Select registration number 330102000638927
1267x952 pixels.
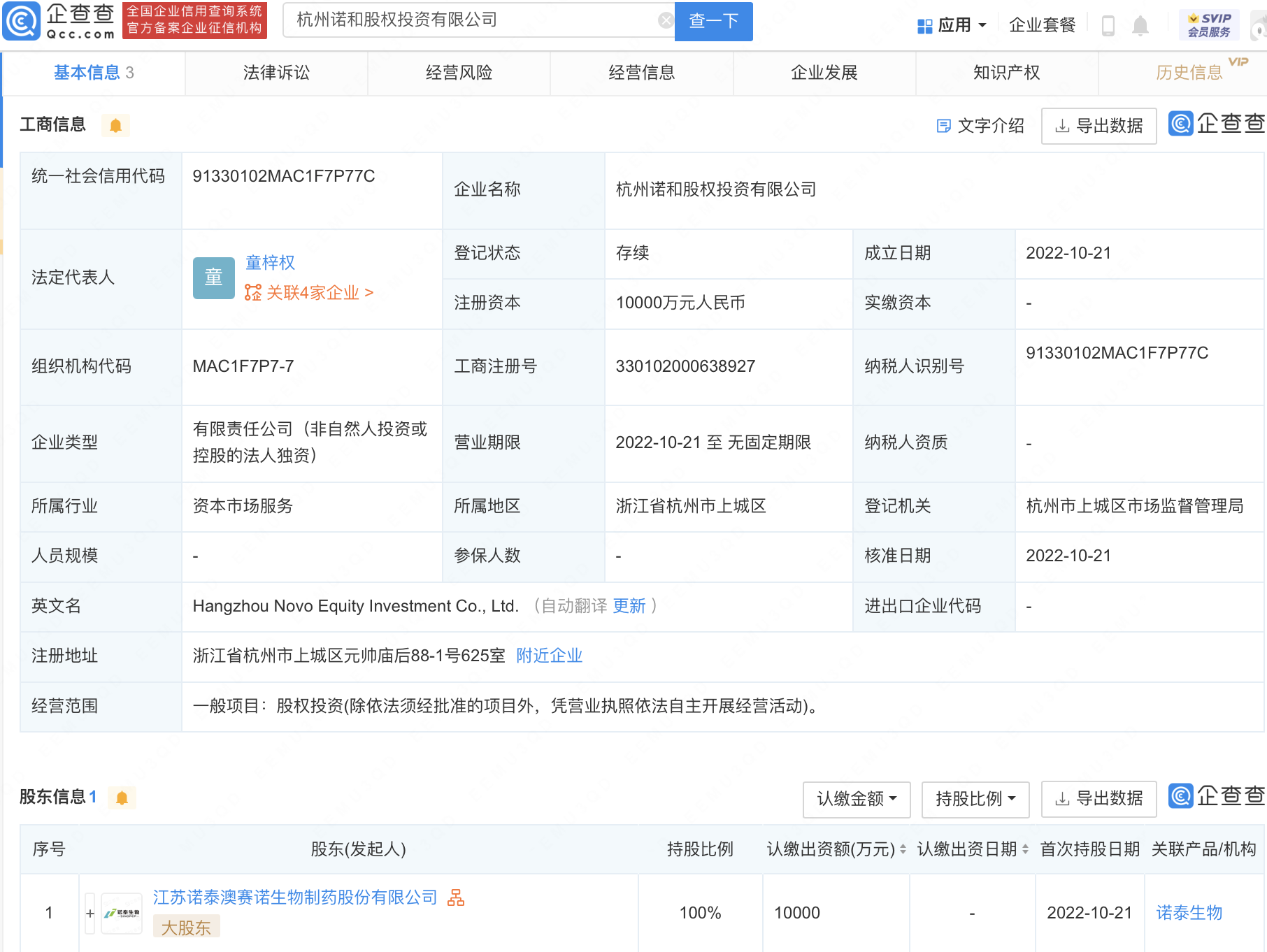point(685,366)
